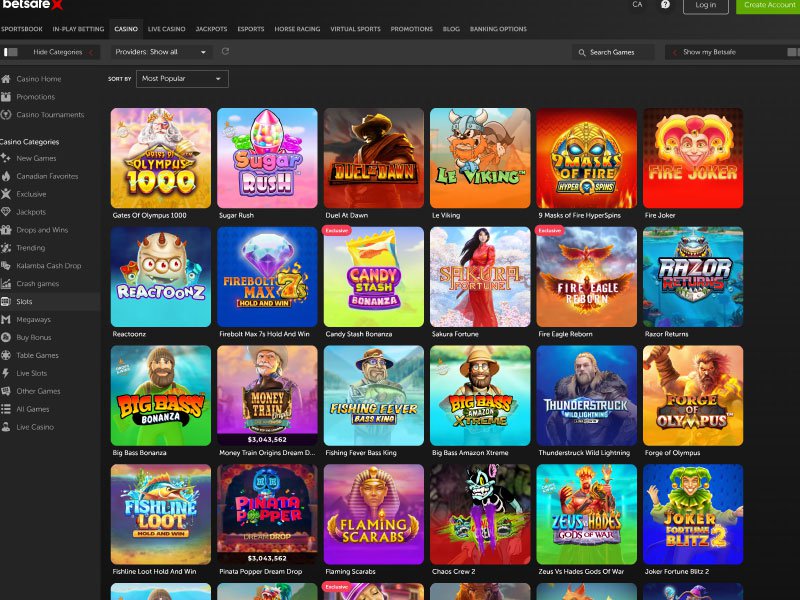Launch the Big Bass Bonanza game
This screenshot has width=800, height=600.
[161, 395]
